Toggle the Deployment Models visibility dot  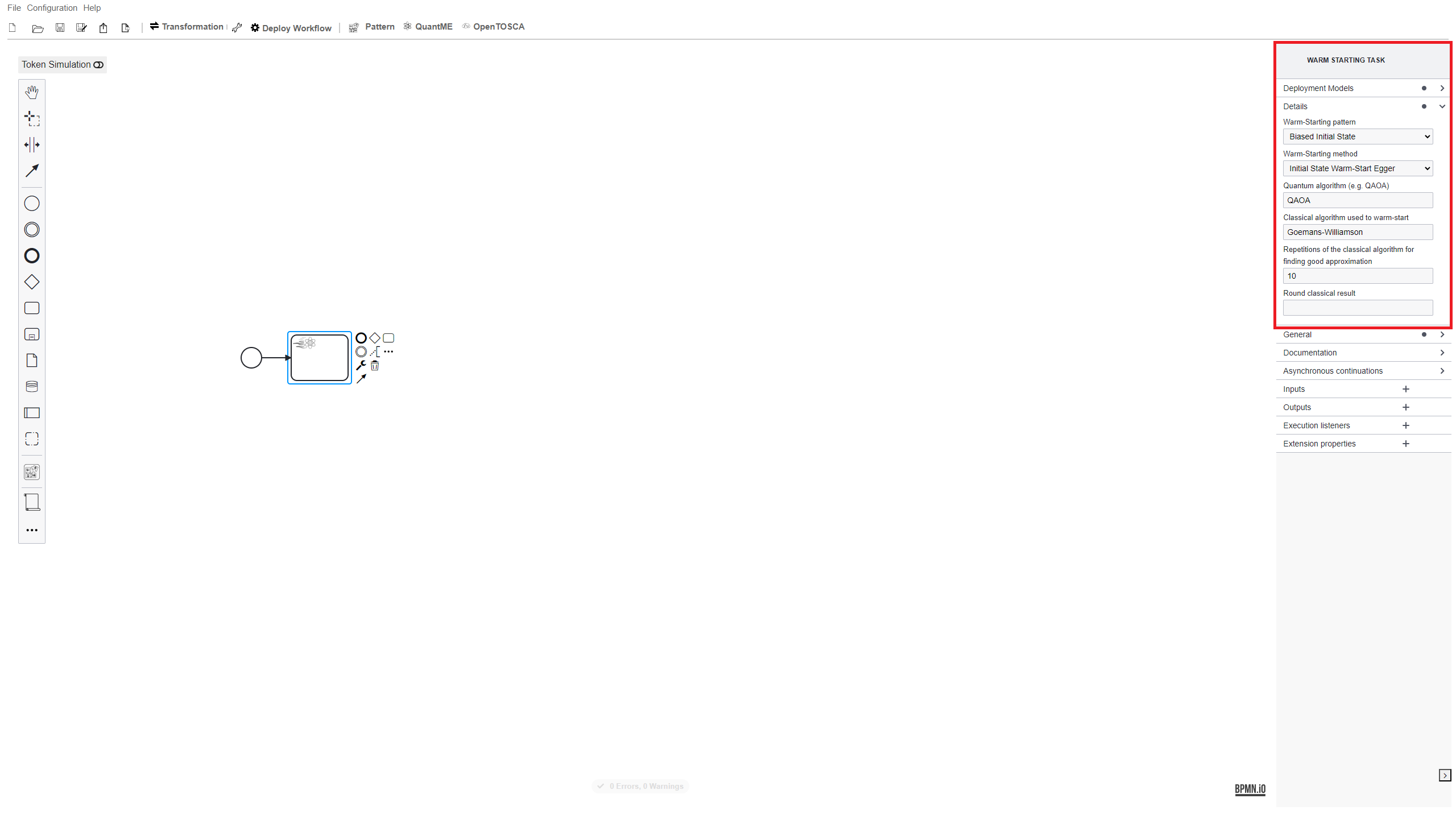1424,88
